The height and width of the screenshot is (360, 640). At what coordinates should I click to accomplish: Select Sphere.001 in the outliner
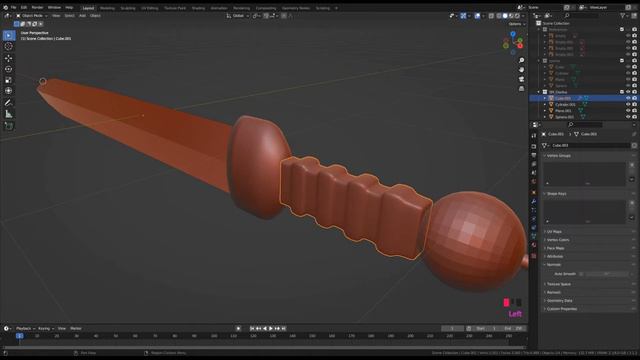[564, 117]
